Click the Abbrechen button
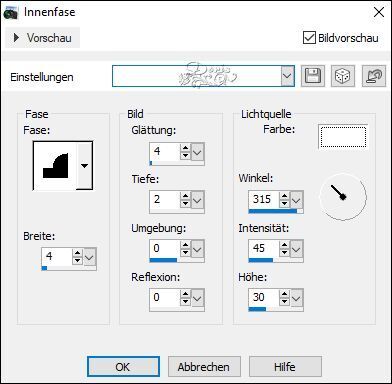This screenshot has height=384, width=392. click(204, 367)
